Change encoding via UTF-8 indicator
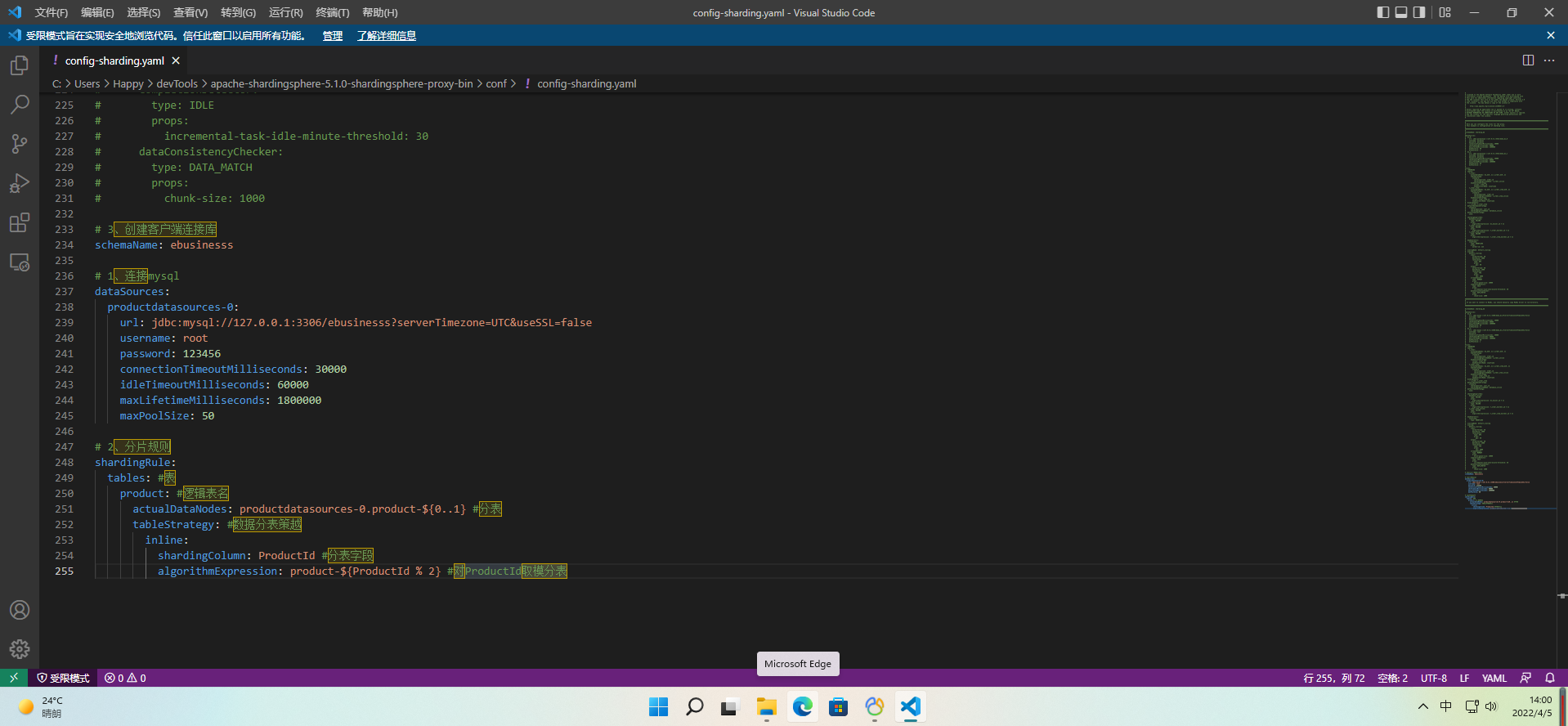The height and width of the screenshot is (726, 1568). [x=1434, y=678]
